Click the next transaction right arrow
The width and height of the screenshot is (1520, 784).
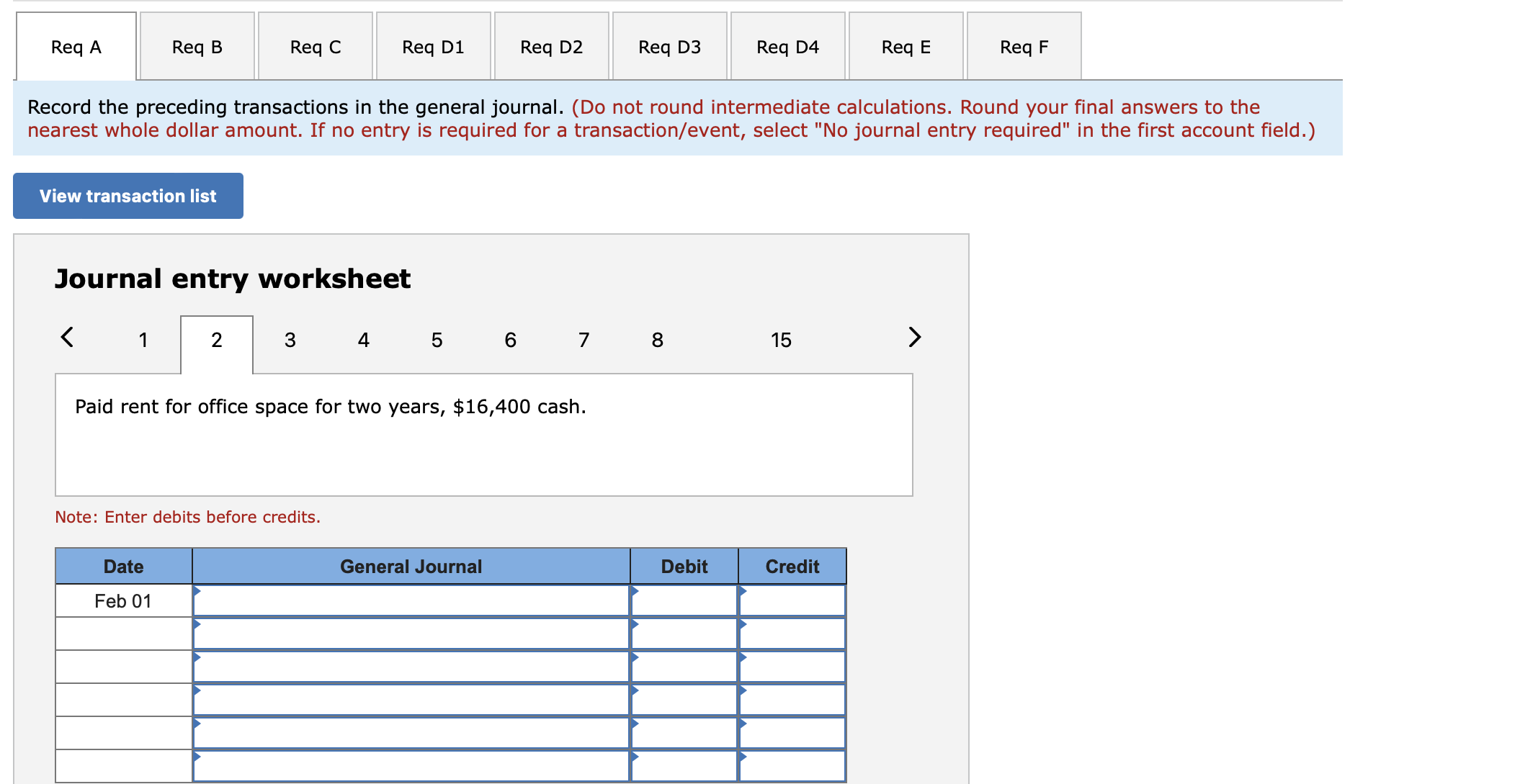914,337
